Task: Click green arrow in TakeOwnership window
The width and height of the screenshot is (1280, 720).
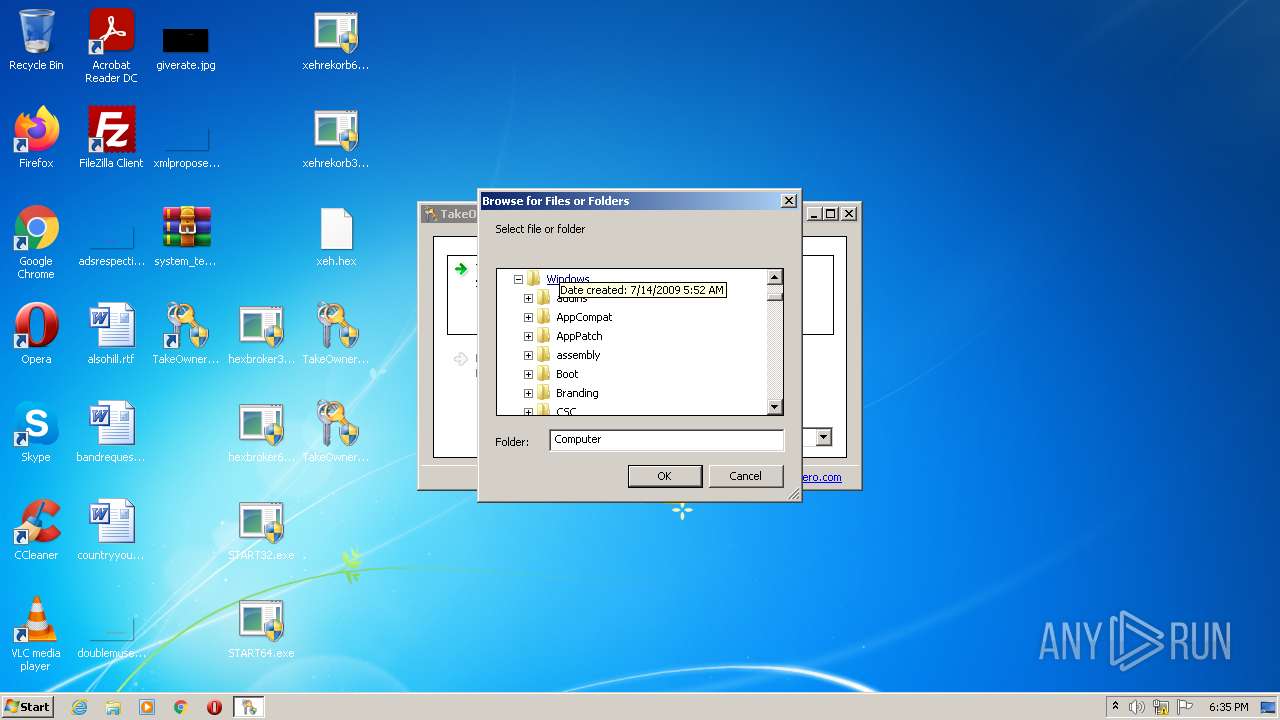Action: (461, 269)
